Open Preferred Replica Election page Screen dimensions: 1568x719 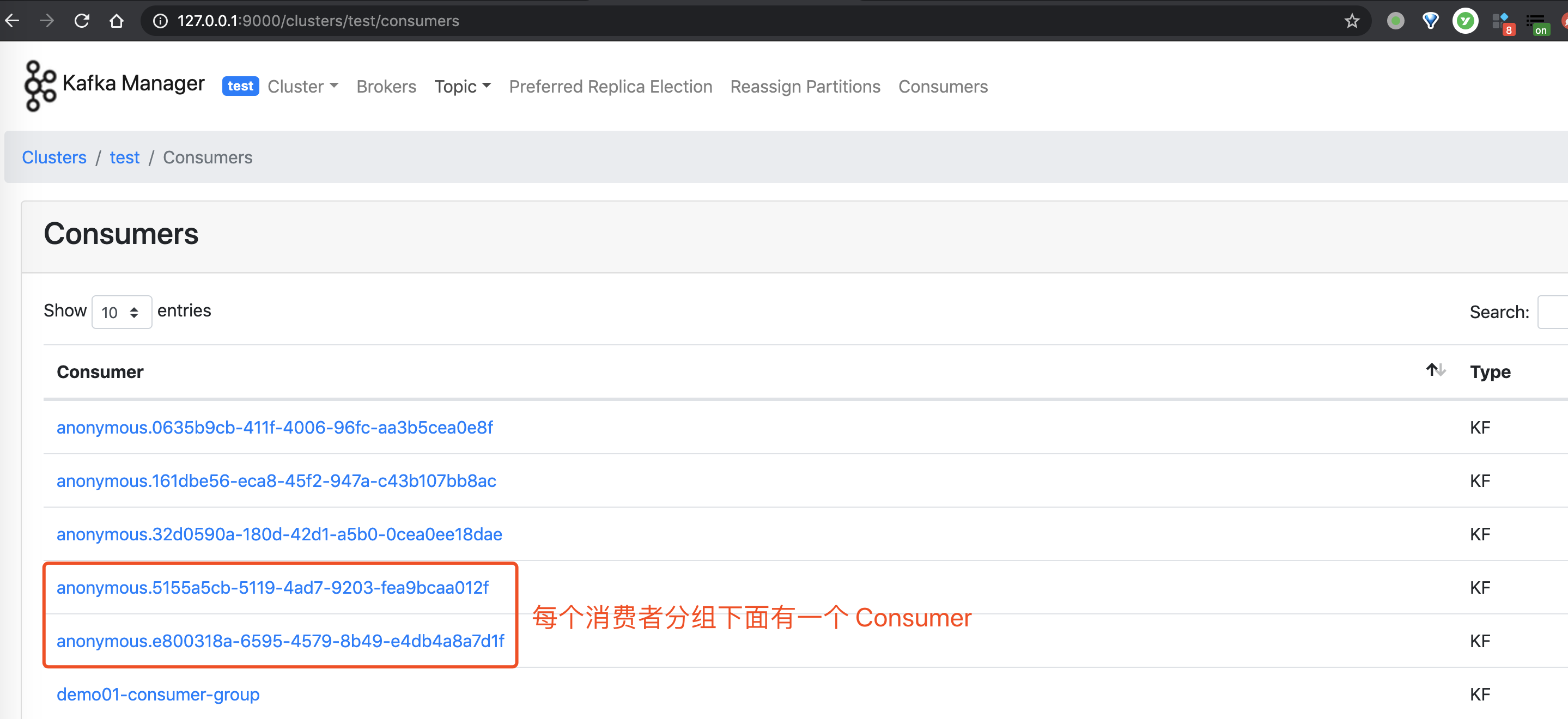click(x=611, y=87)
